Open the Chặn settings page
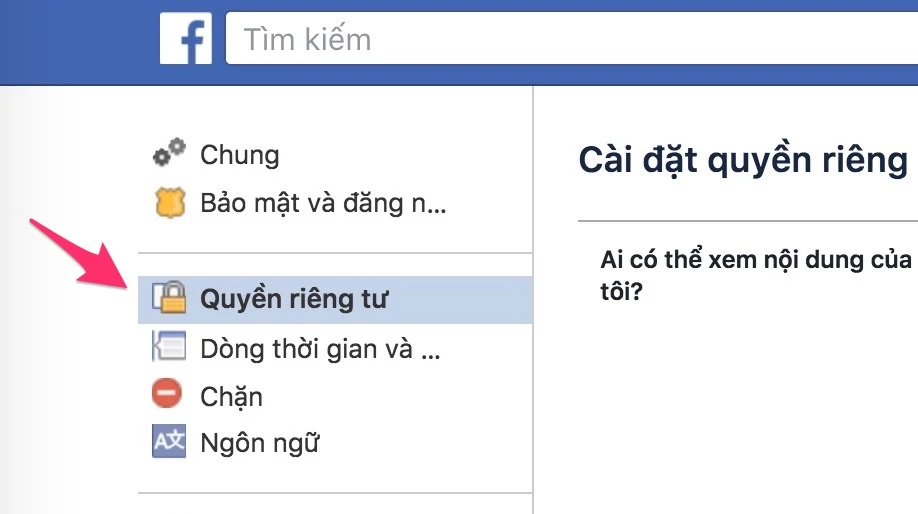Viewport: 918px width, 514px height. (x=231, y=396)
